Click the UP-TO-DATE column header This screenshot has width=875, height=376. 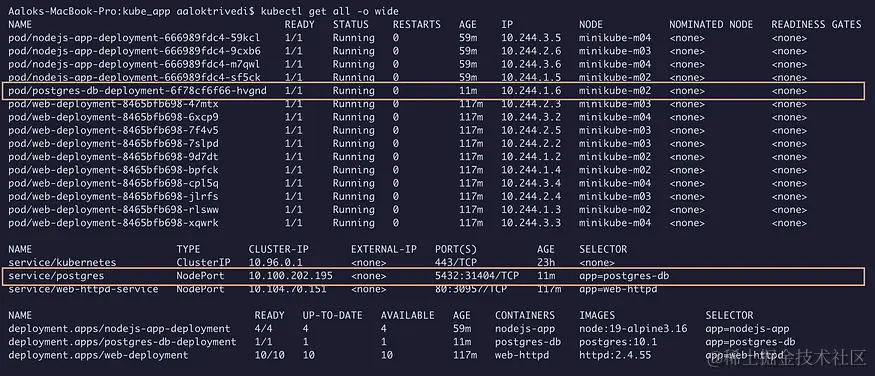[333, 316]
